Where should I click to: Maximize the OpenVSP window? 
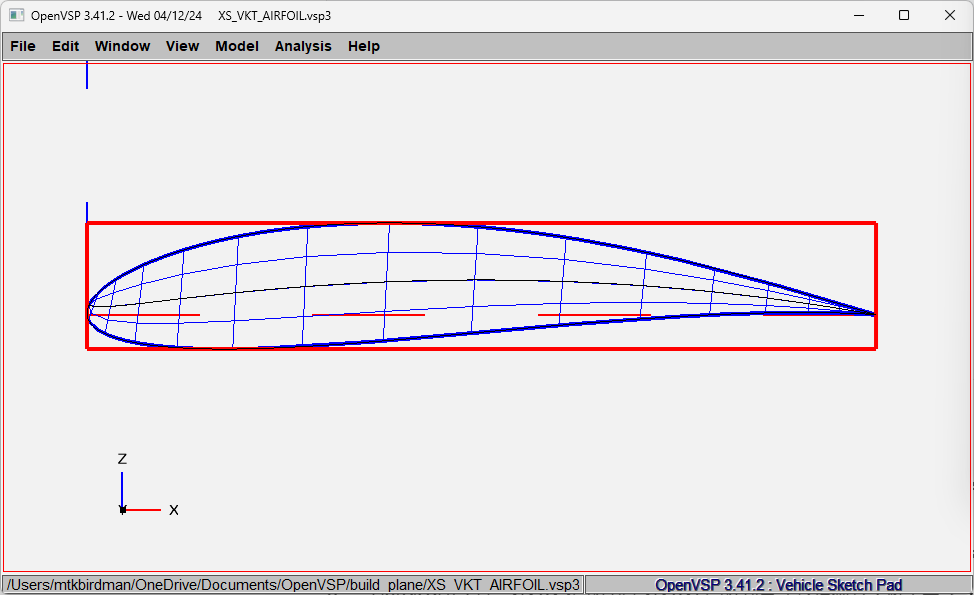[x=904, y=16]
